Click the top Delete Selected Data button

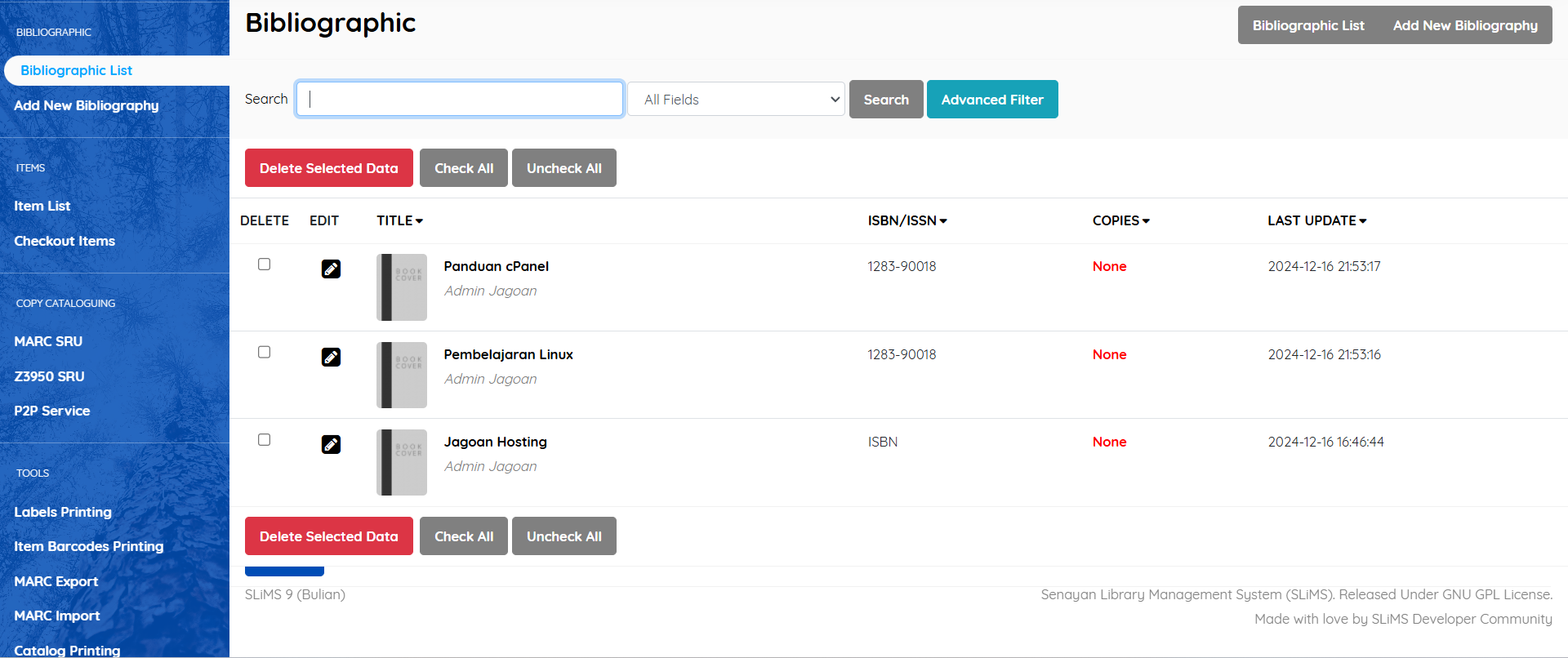tap(329, 168)
